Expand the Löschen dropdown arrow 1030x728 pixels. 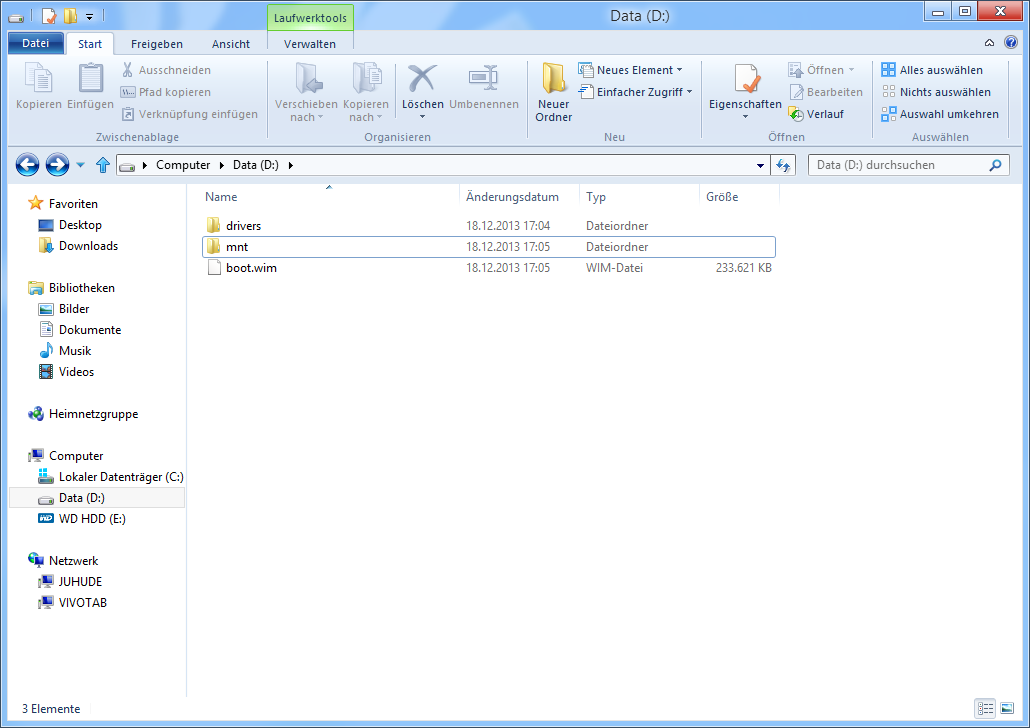[422, 117]
